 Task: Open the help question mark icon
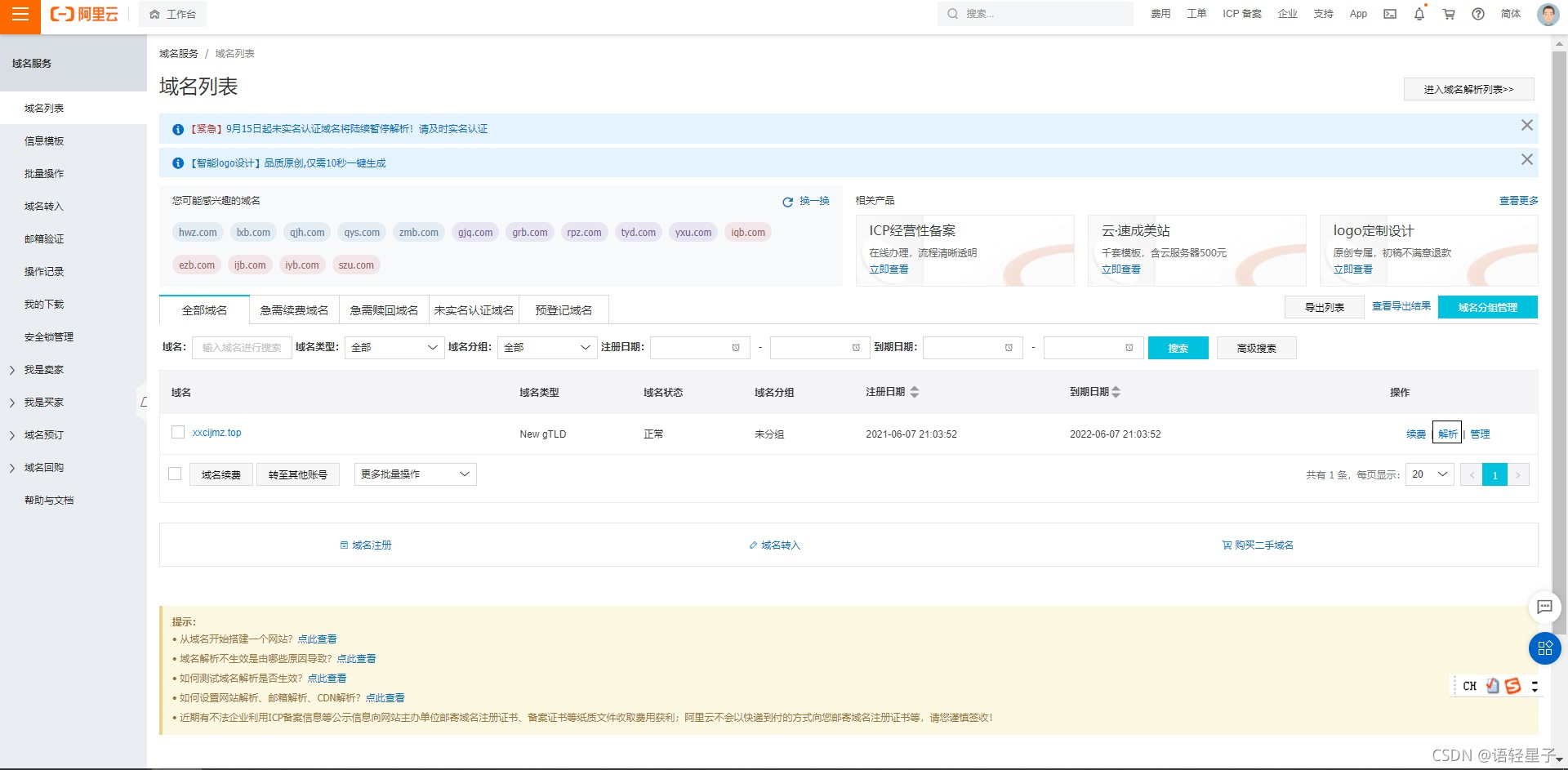[x=1478, y=14]
